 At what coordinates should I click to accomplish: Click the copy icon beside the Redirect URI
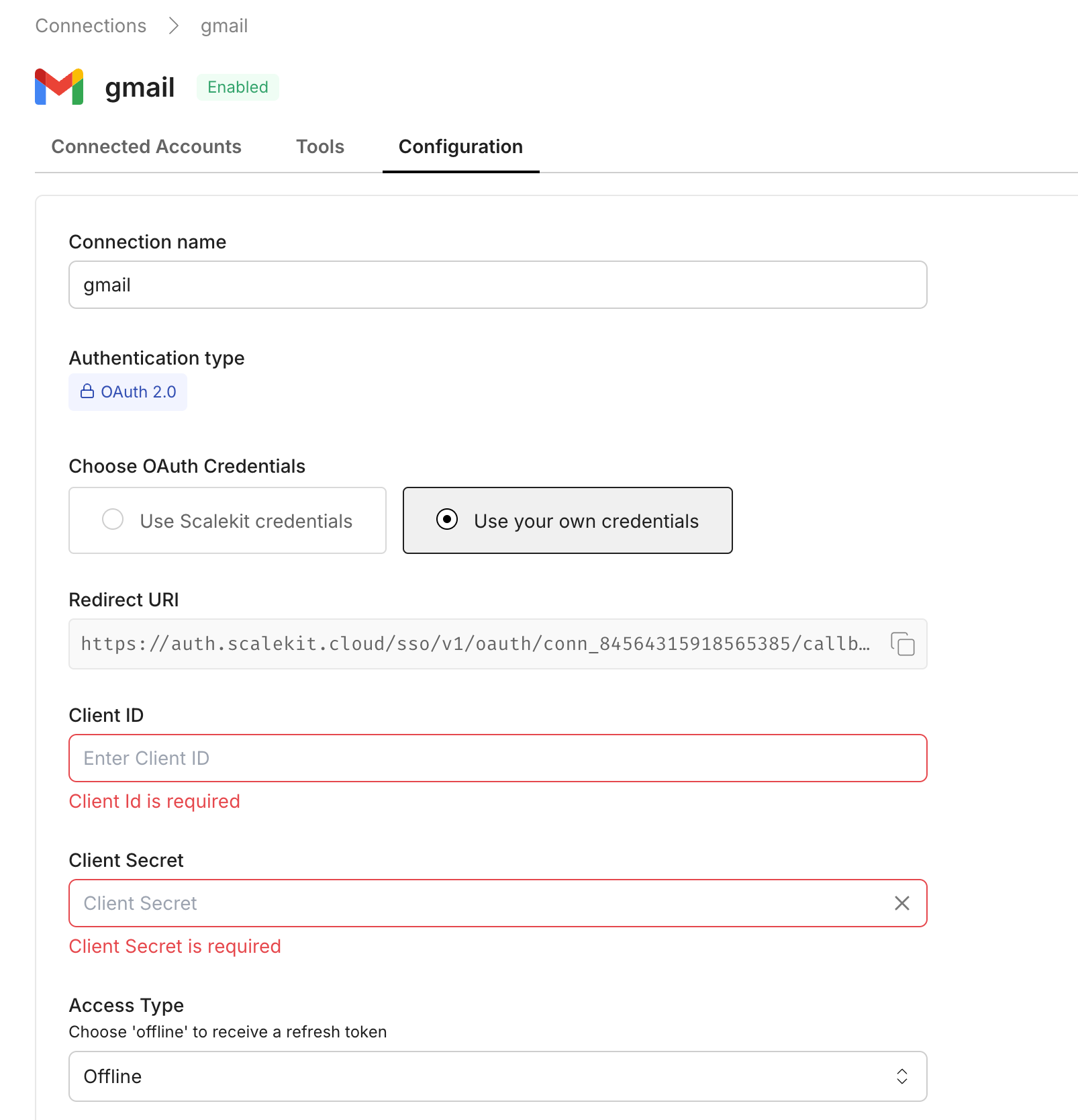coord(903,644)
